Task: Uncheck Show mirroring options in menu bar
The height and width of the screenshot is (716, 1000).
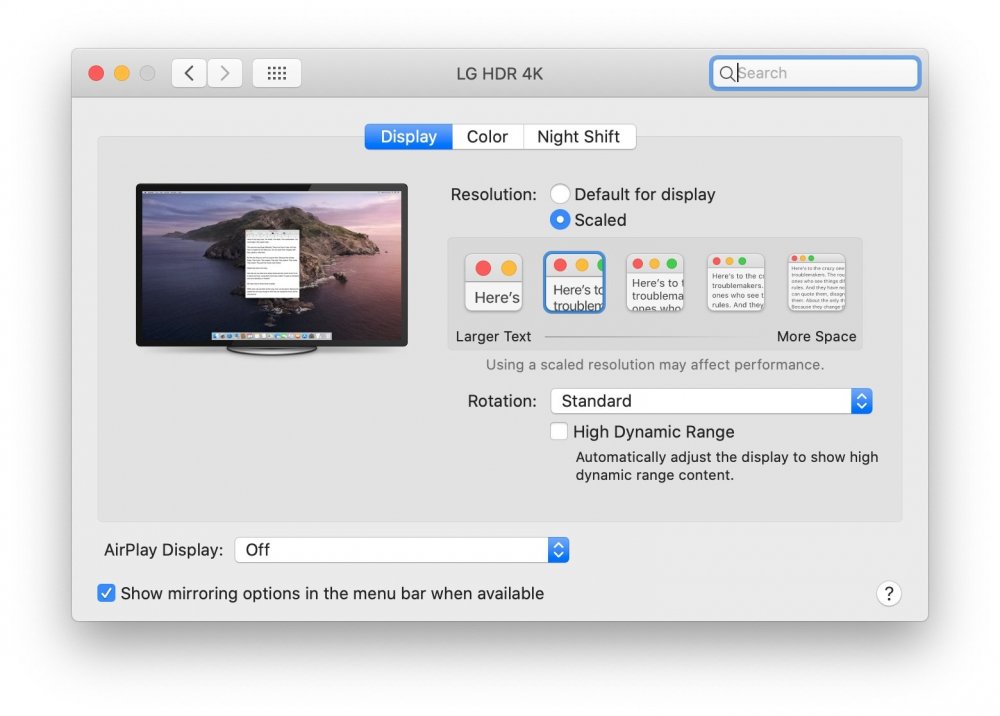Action: tap(106, 593)
